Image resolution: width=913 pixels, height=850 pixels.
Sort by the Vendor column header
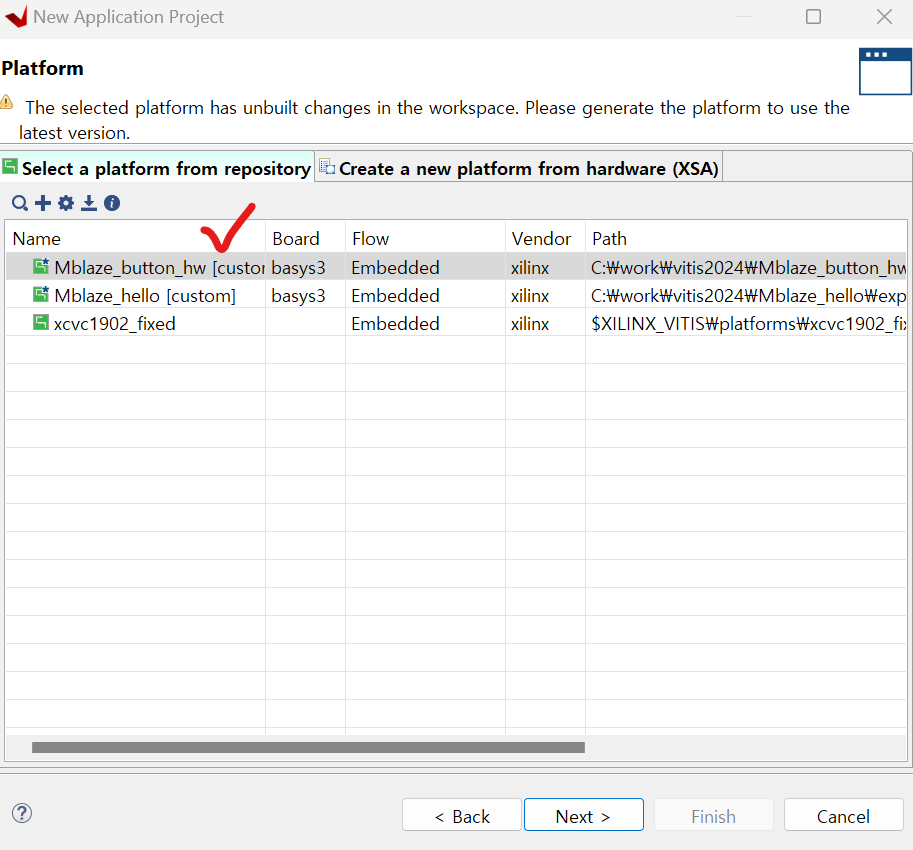coord(545,239)
